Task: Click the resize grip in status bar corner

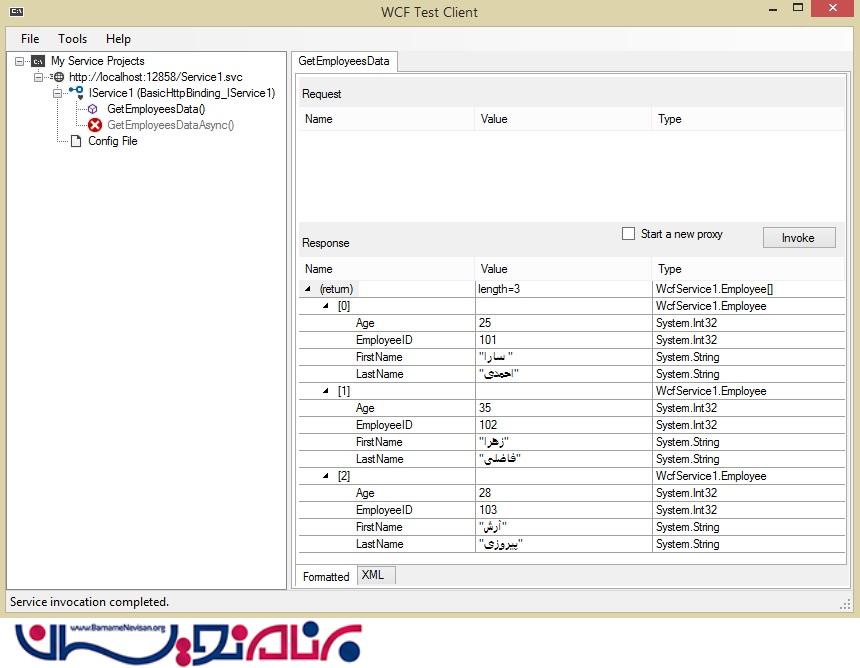Action: (x=844, y=603)
